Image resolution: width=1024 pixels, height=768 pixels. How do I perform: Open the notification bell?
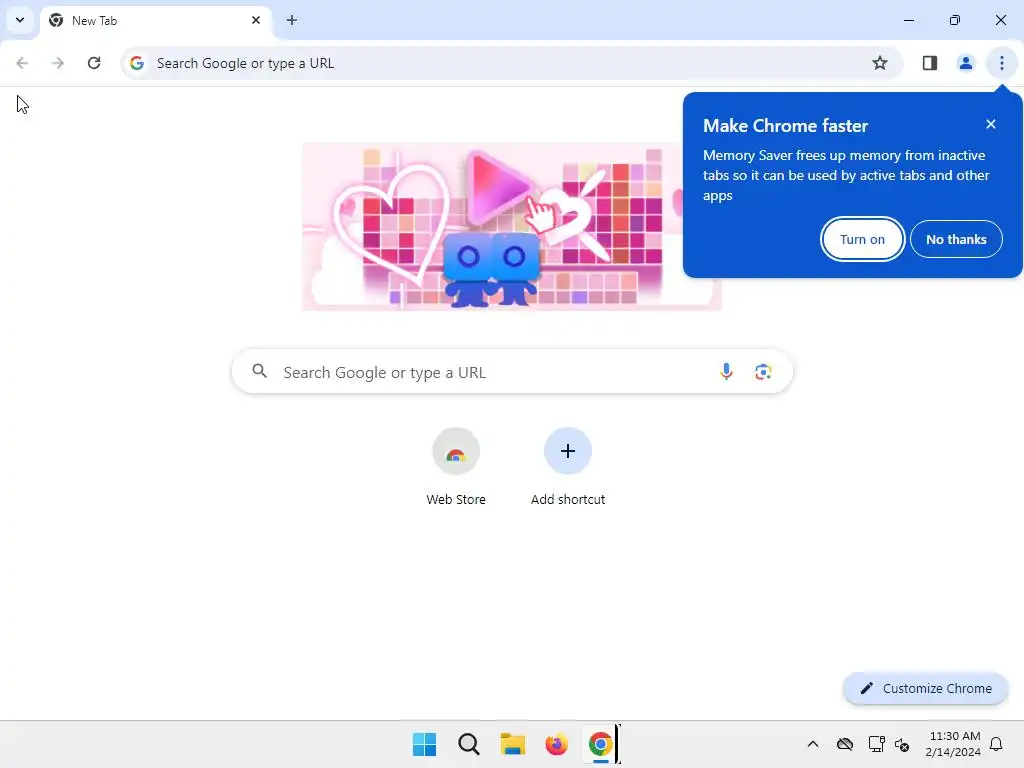[996, 744]
